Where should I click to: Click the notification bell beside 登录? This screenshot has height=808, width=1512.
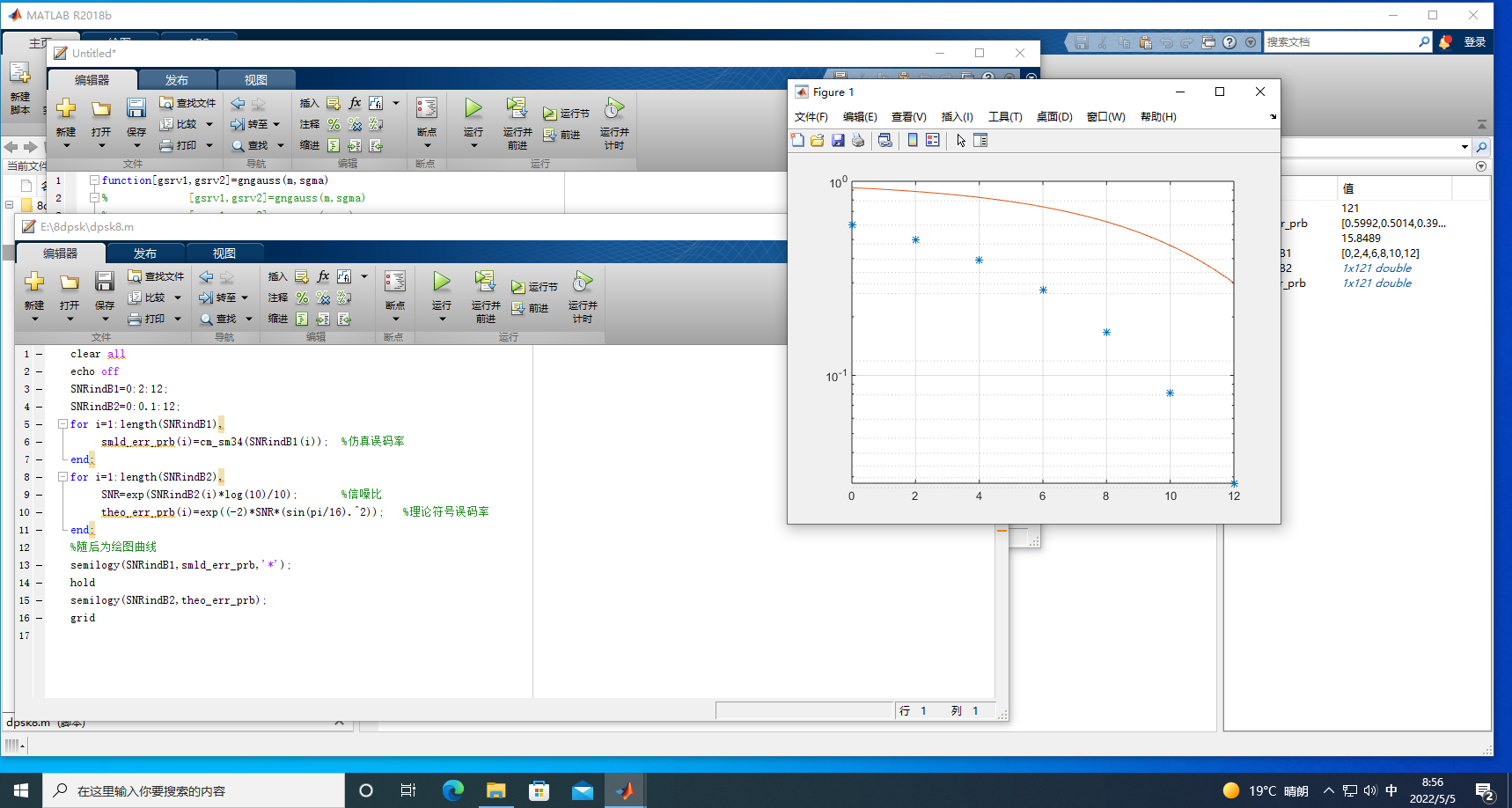pyautogui.click(x=1445, y=42)
